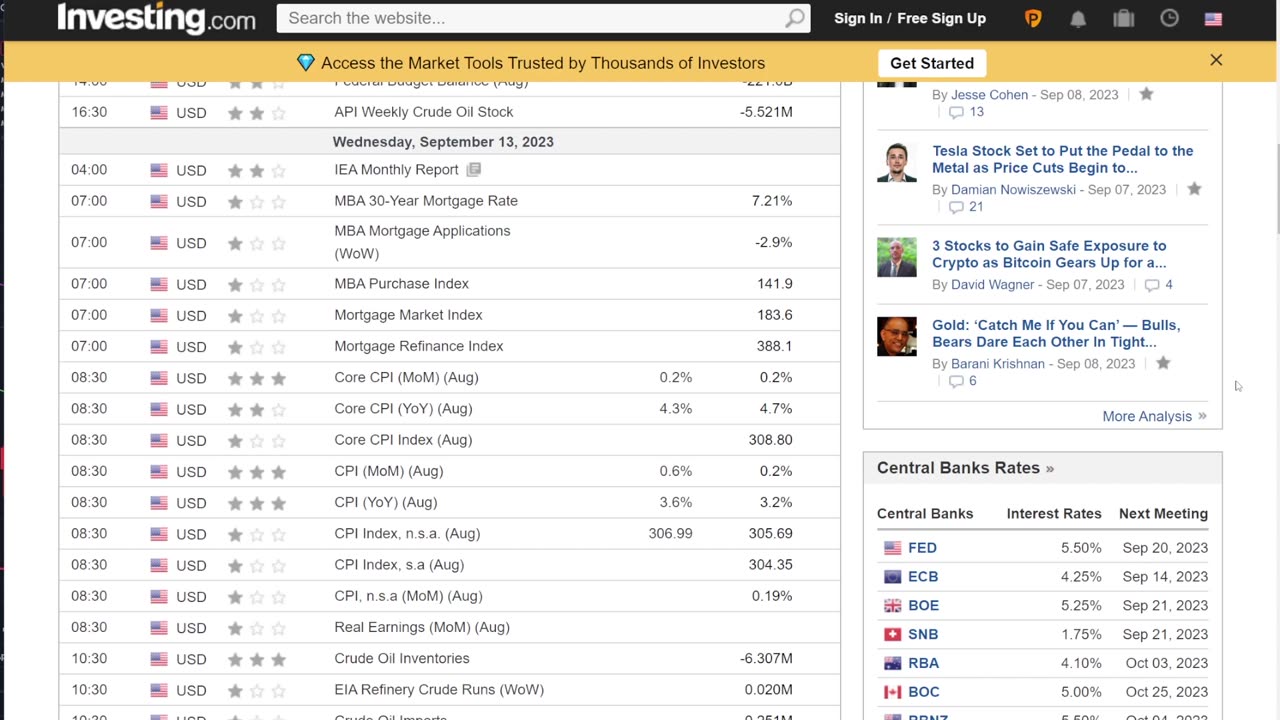Open the Tesla Stock price cuts article
This screenshot has height=720, width=1280.
pyautogui.click(x=1062, y=159)
